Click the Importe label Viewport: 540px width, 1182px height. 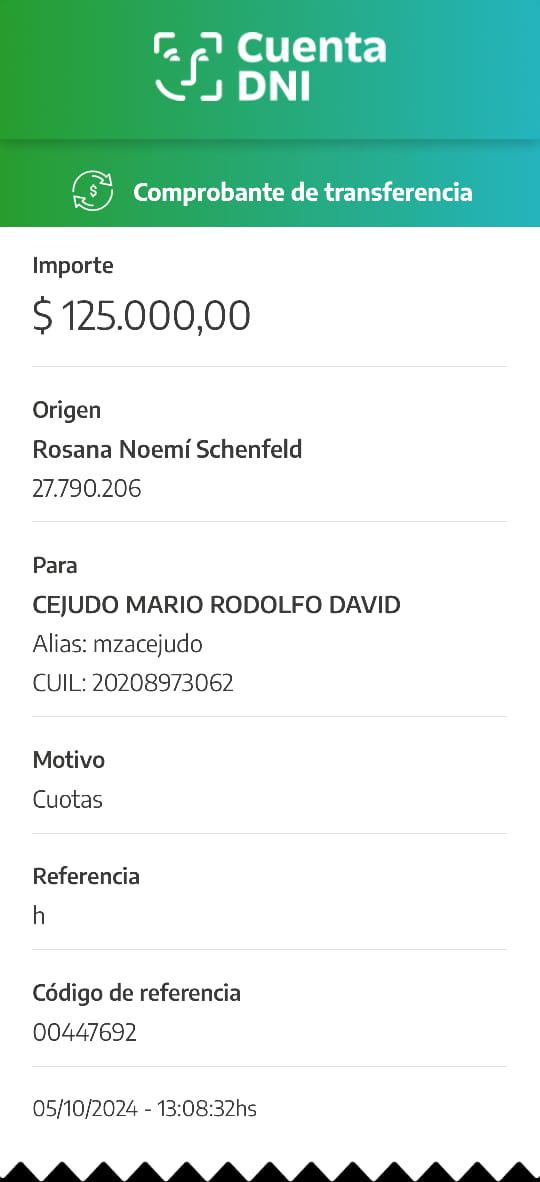(73, 265)
